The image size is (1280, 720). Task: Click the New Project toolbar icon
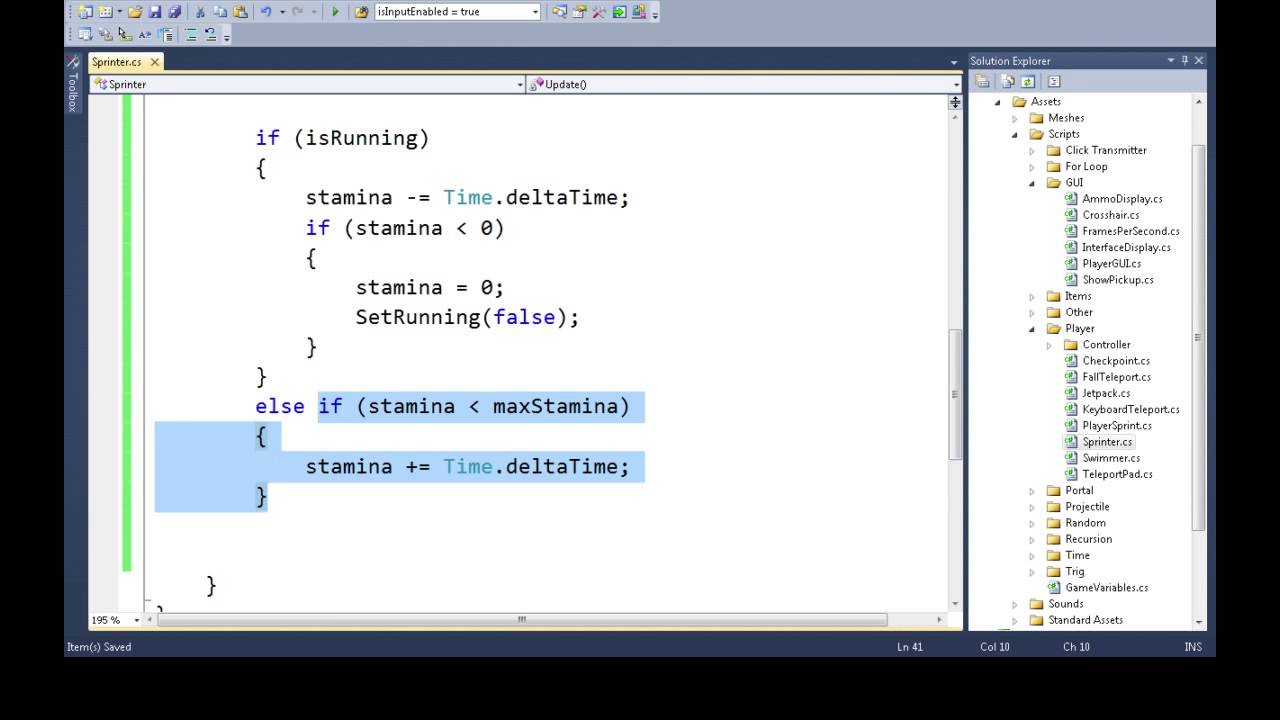[85, 12]
